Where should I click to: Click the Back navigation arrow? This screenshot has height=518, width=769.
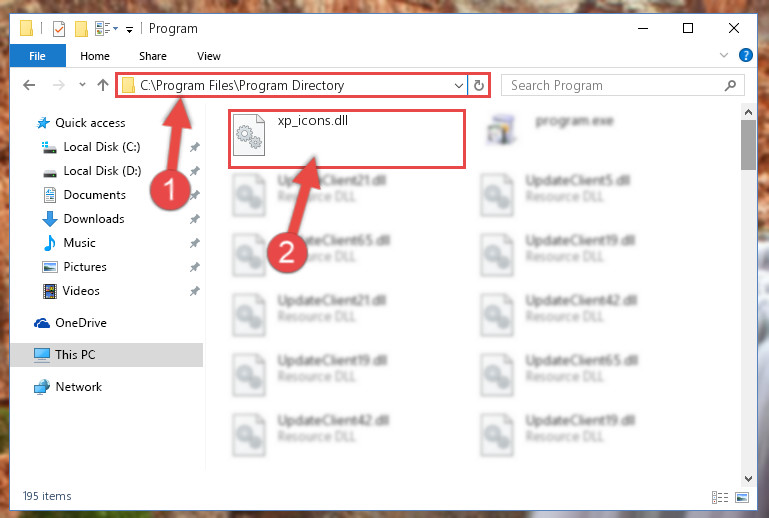[29, 85]
